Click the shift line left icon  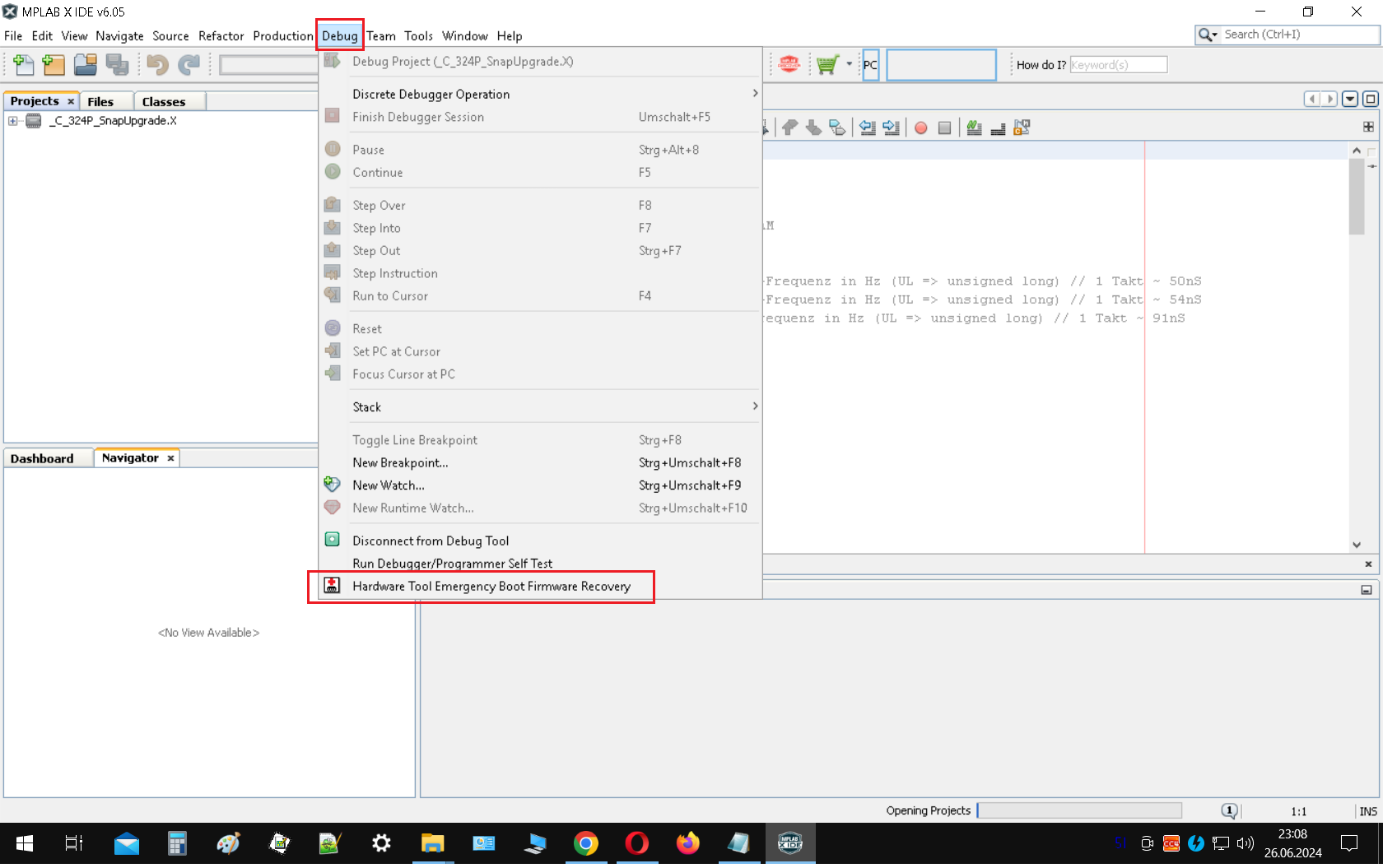tap(867, 128)
